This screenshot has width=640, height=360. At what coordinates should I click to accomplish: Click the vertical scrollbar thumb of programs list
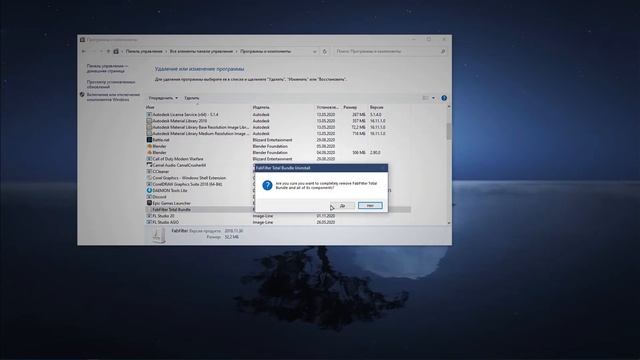tap(449, 131)
